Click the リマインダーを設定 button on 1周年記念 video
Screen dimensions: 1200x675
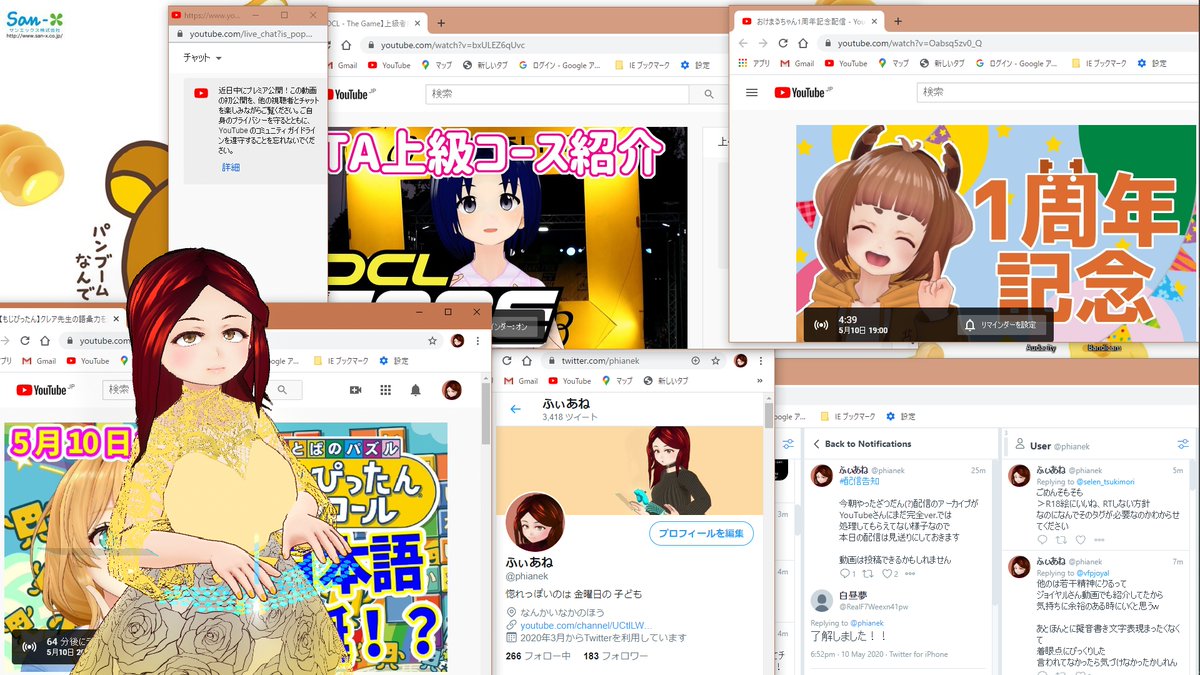(x=1002, y=325)
